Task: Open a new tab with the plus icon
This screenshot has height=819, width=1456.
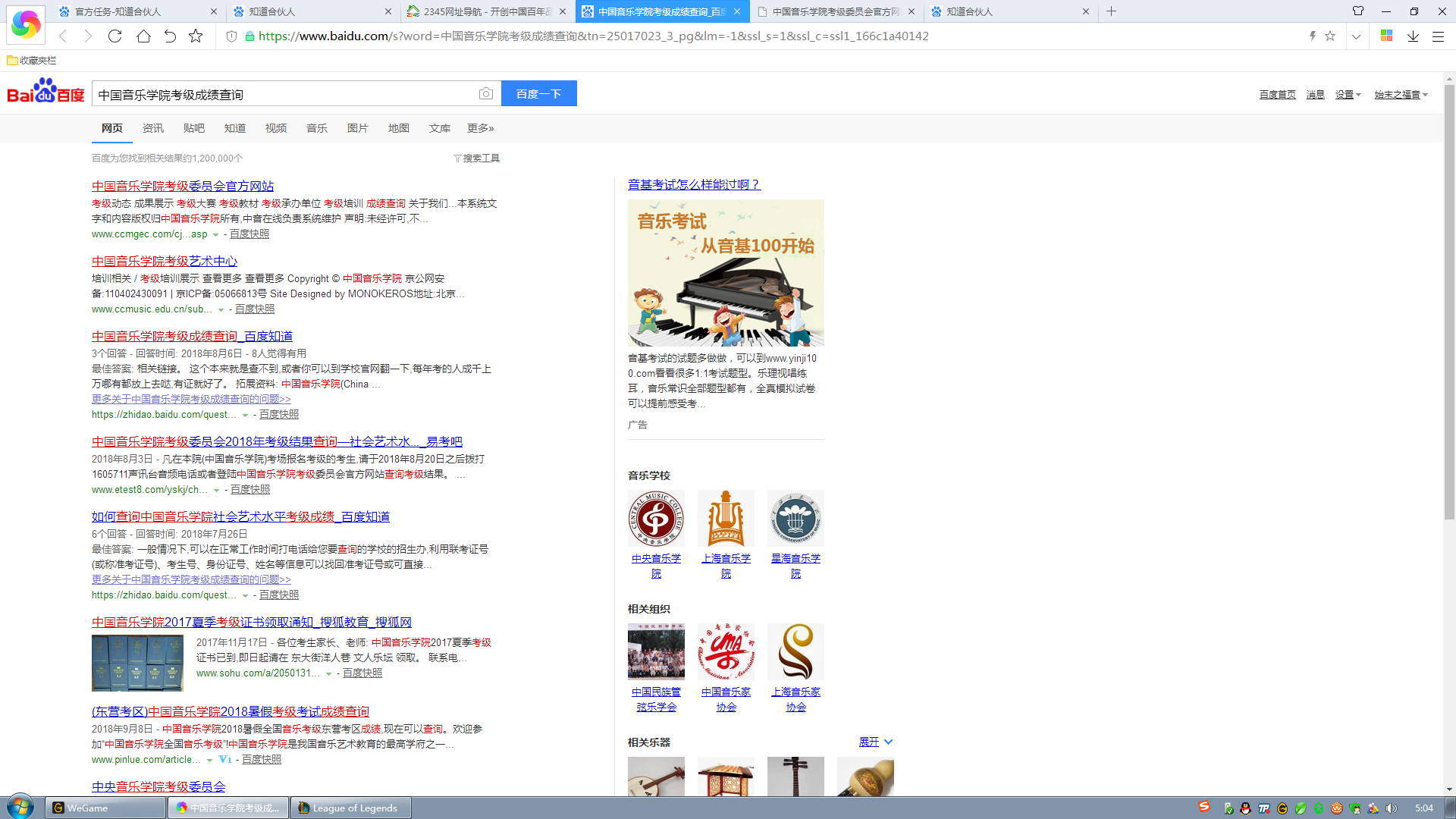Action: (x=1111, y=11)
